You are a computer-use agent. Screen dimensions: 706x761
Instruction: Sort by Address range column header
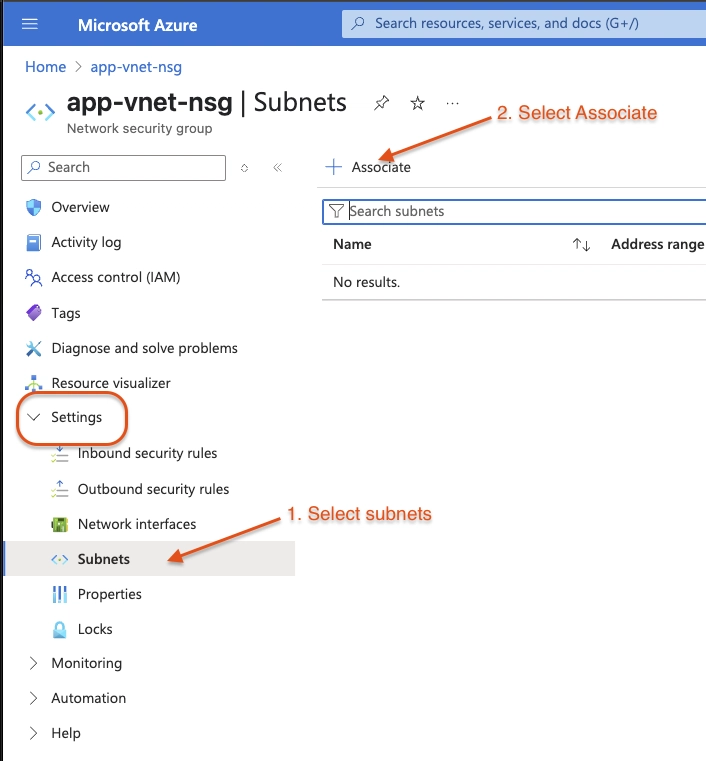pyautogui.click(x=657, y=244)
